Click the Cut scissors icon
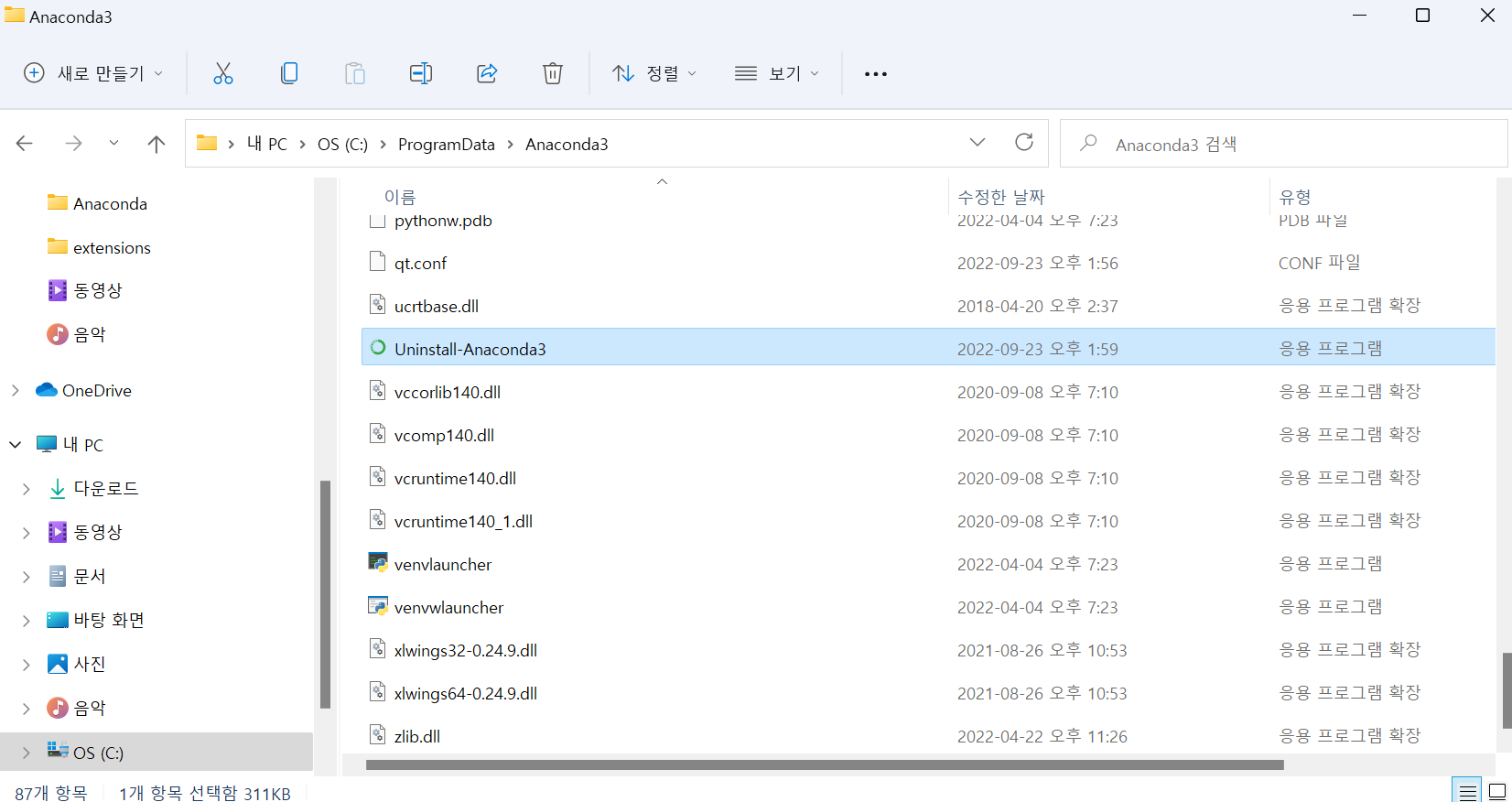Viewport: 1512px width, 802px height. (223, 73)
